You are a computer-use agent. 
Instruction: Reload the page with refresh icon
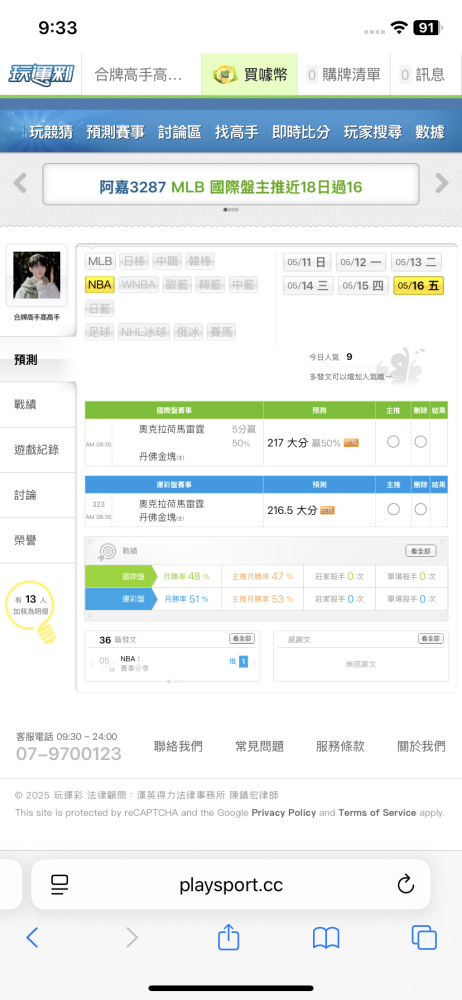click(406, 884)
